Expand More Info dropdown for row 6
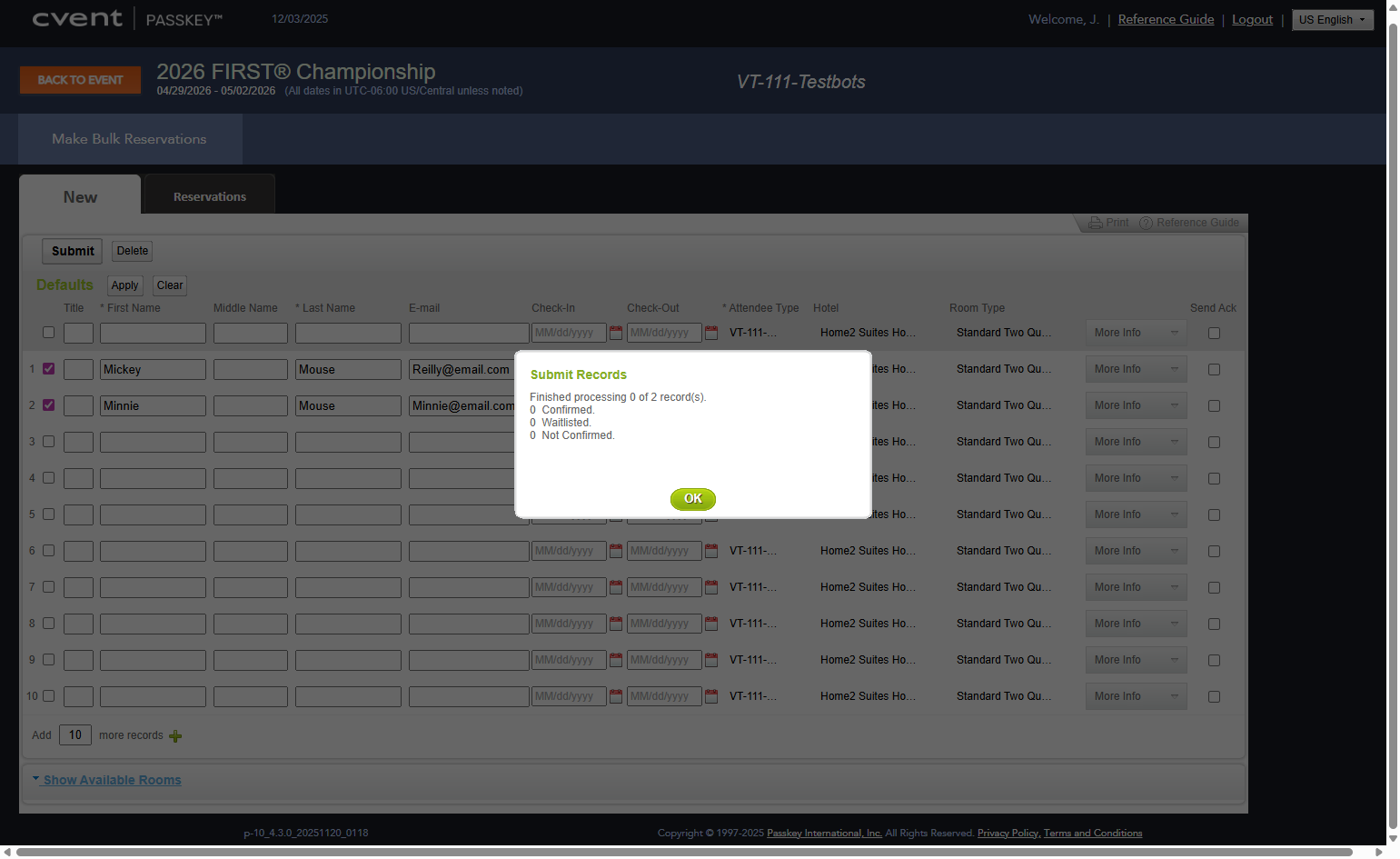Viewport: 1400px width, 859px height. click(x=1136, y=551)
